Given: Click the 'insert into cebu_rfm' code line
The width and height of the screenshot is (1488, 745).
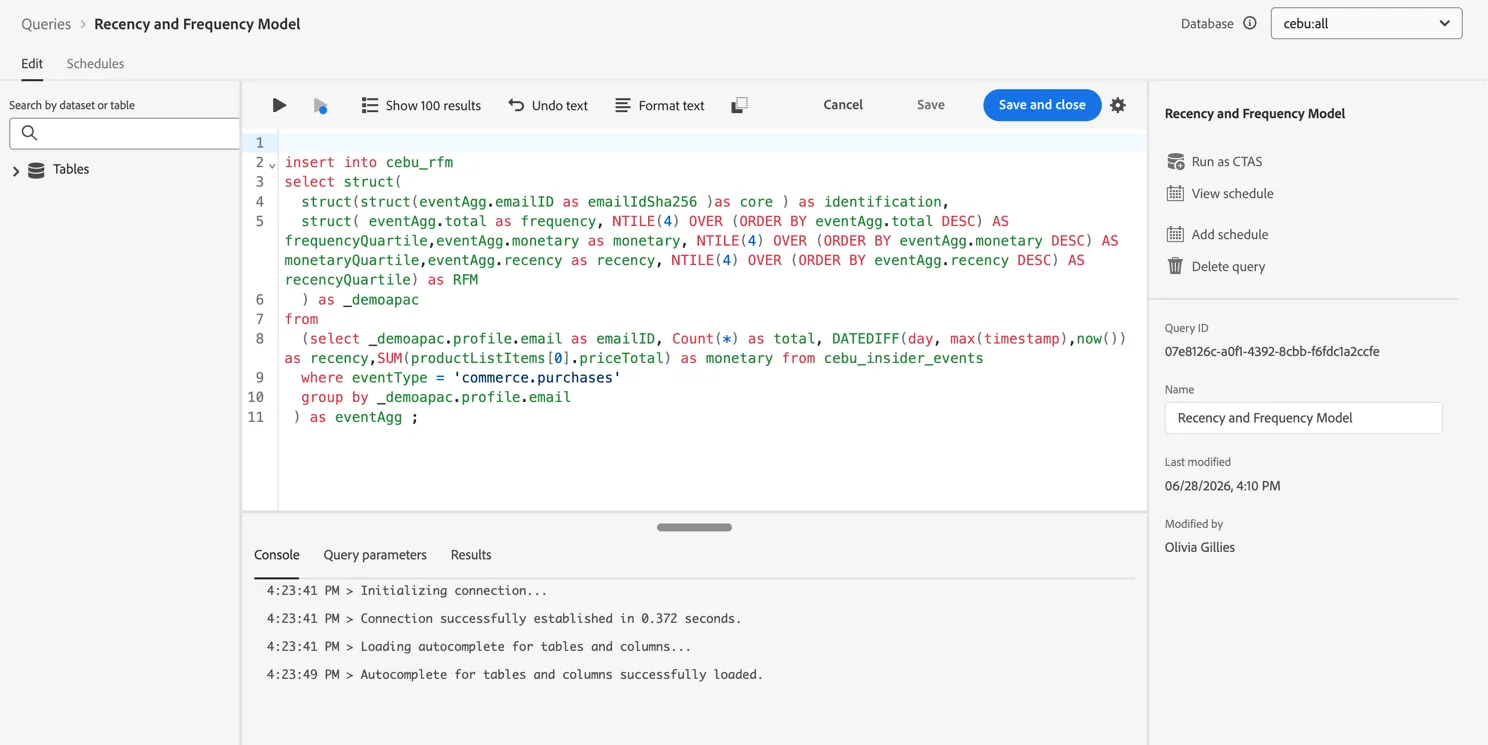Looking at the screenshot, I should coord(369,162).
